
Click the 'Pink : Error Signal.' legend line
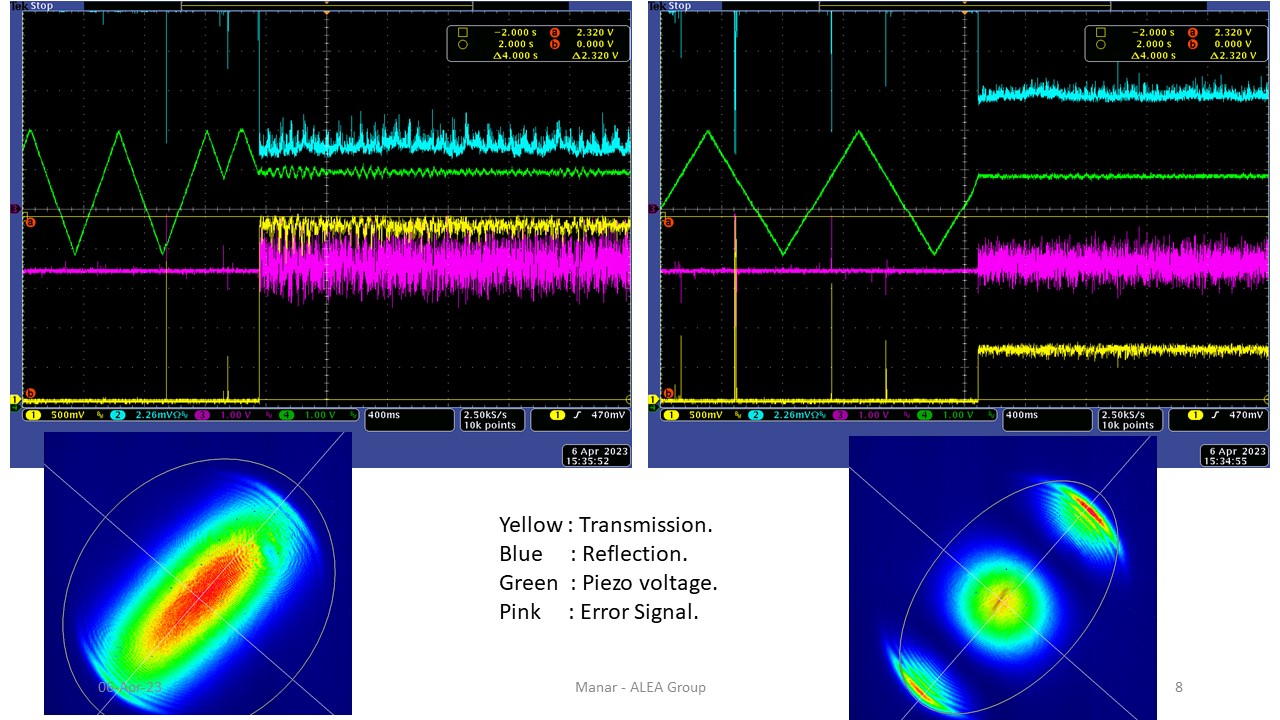[x=598, y=612]
